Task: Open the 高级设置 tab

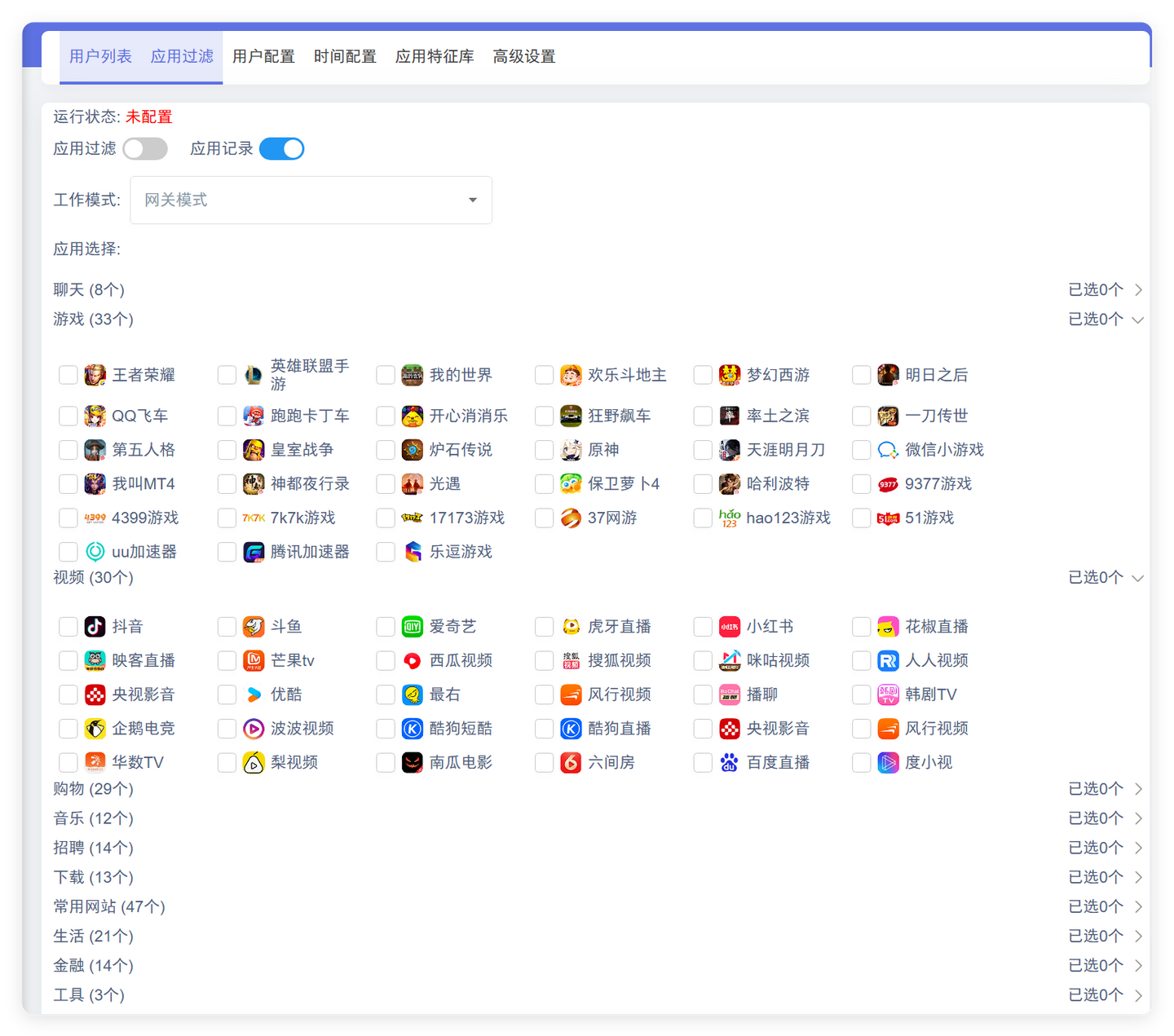Action: click(524, 57)
